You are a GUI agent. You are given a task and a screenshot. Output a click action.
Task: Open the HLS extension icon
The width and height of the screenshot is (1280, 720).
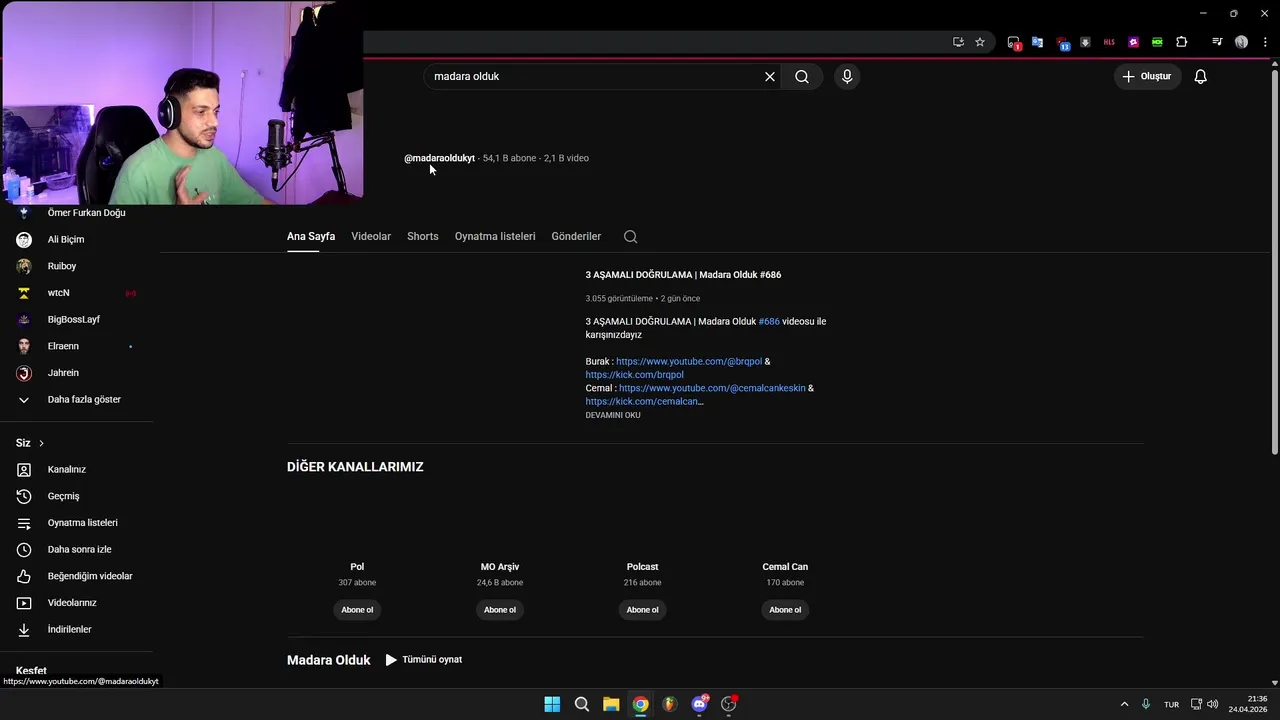coord(1109,42)
